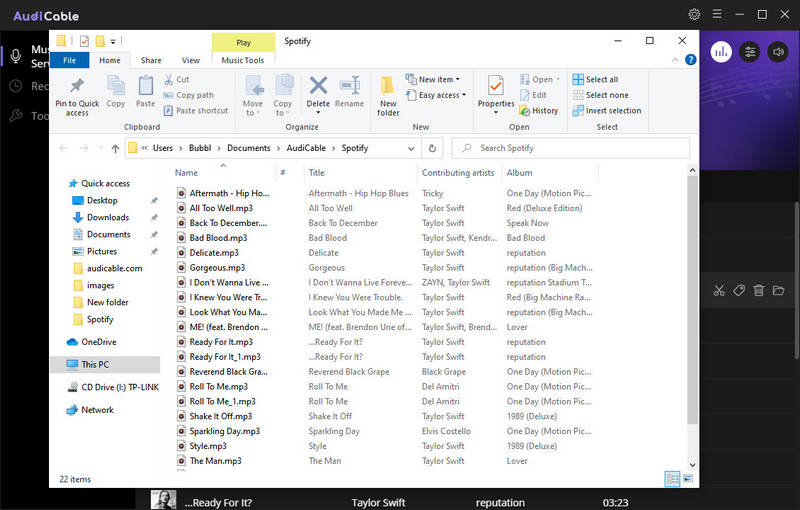Select Bad Blood.mp3 file
Viewport: 800px width, 510px height.
pos(218,238)
